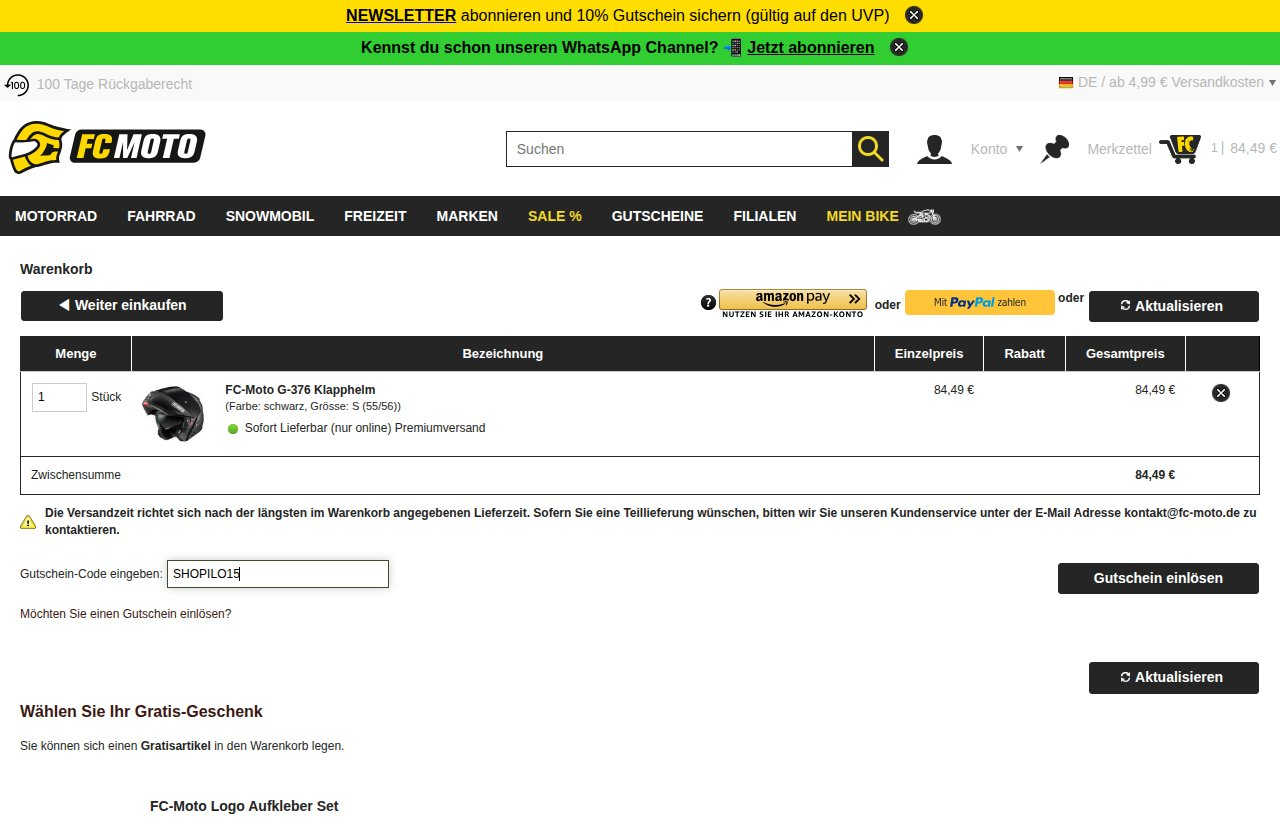Click the 100 Tage Rückgaberecht icon
The width and height of the screenshot is (1280, 832).
tap(18, 84)
